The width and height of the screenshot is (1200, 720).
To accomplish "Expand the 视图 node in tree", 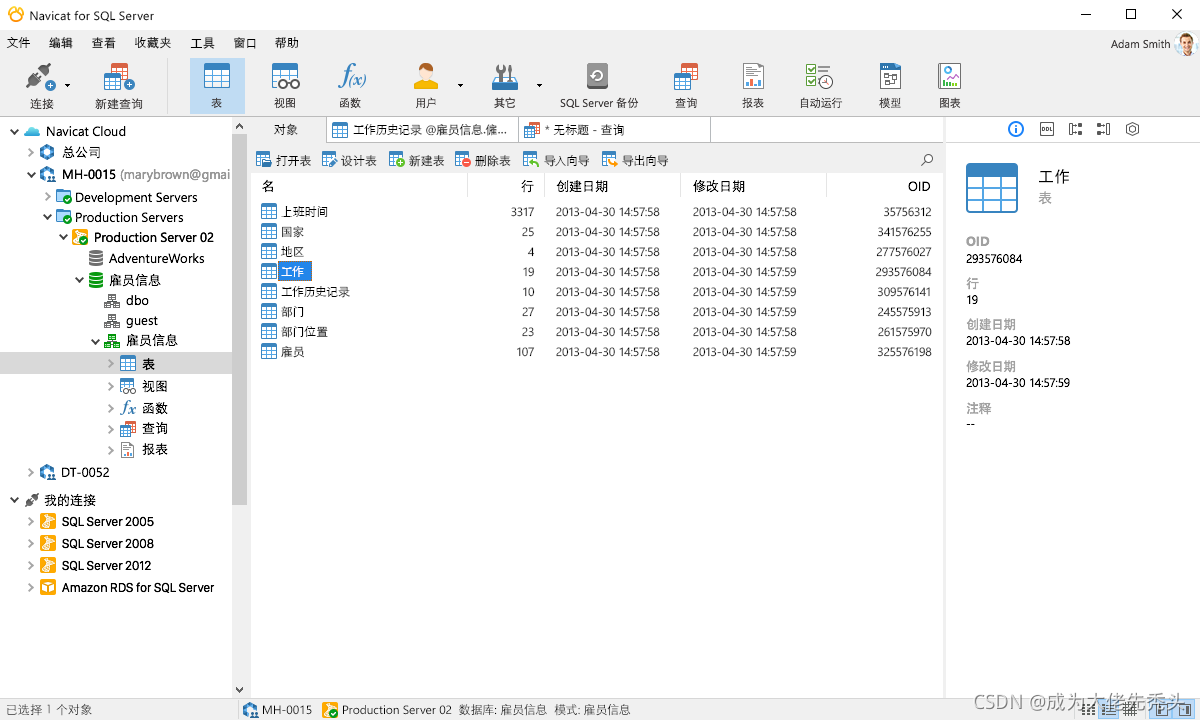I will point(111,386).
